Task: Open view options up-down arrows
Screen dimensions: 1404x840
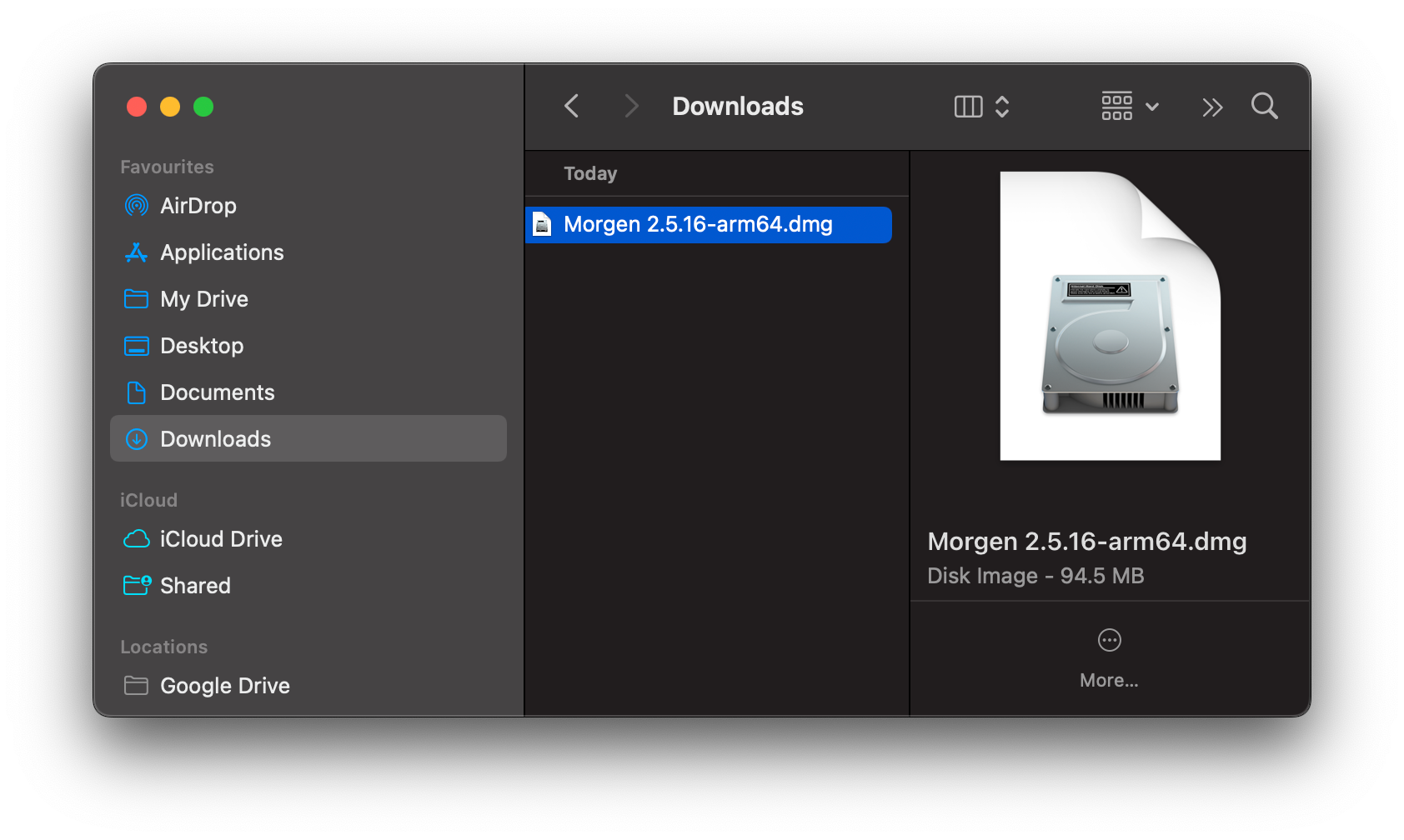Action: [1002, 107]
